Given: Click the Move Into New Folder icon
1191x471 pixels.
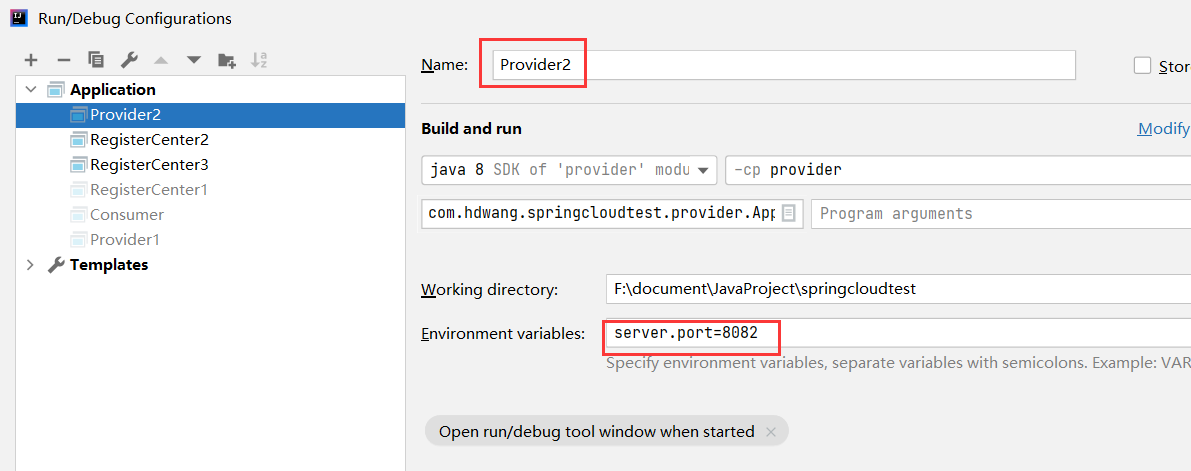Looking at the screenshot, I should (x=227, y=60).
